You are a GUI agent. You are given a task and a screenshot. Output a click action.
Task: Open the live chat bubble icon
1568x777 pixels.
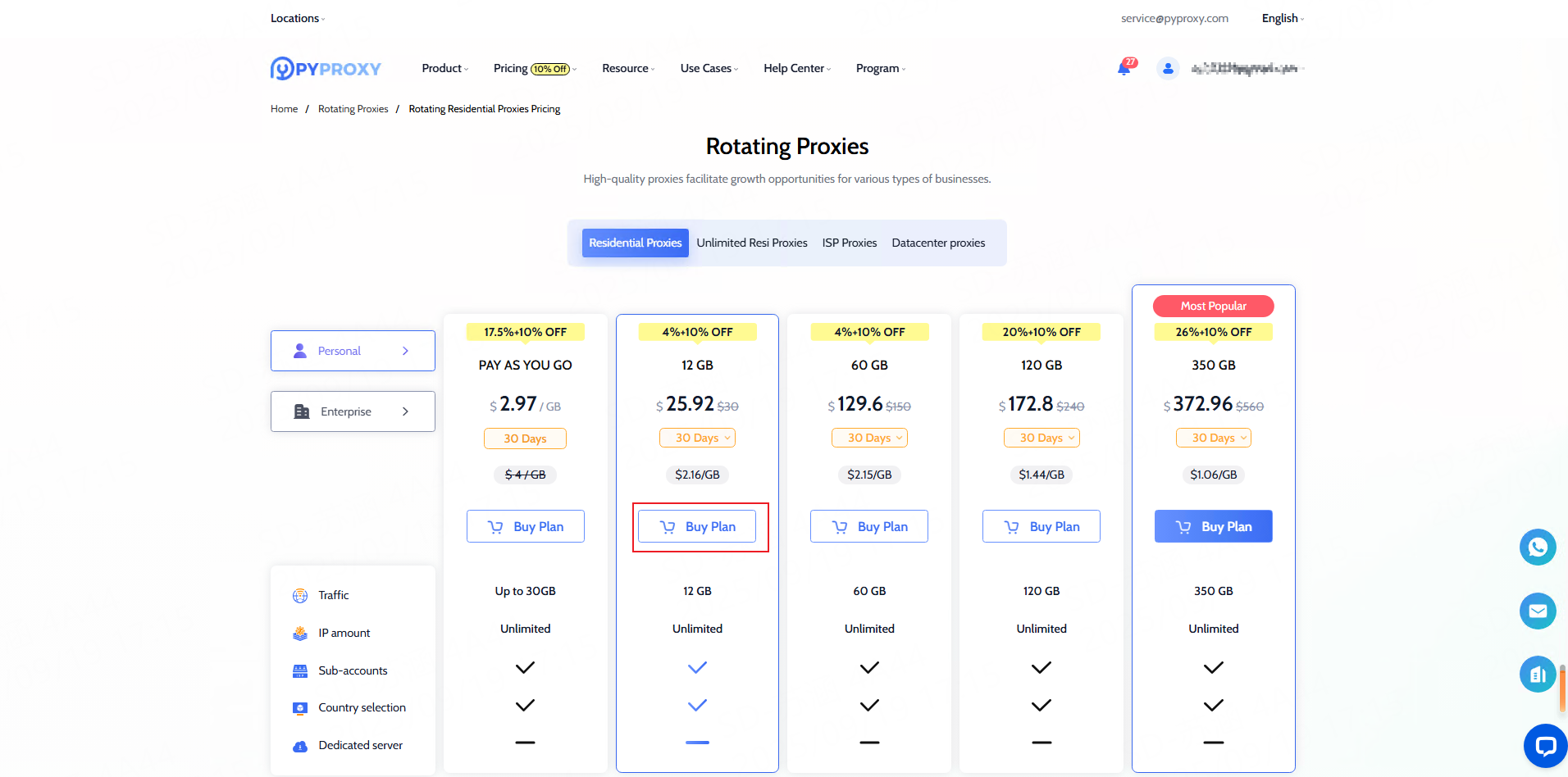tap(1545, 746)
